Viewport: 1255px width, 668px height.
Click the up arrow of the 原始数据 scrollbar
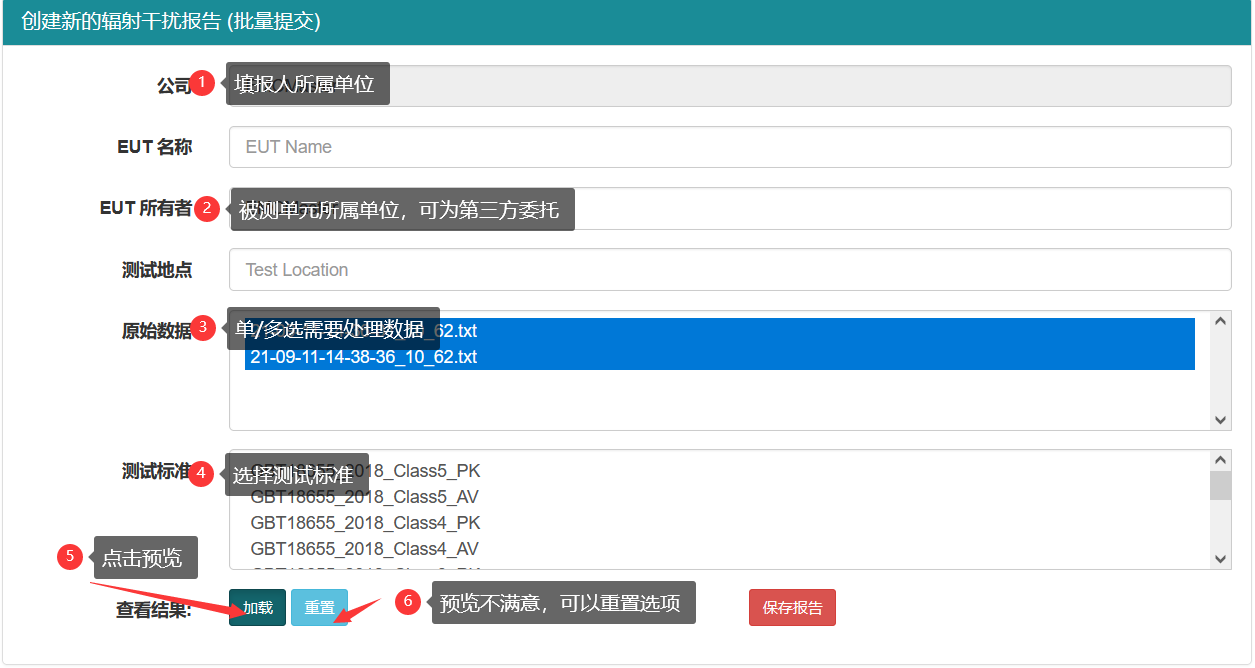1219,319
